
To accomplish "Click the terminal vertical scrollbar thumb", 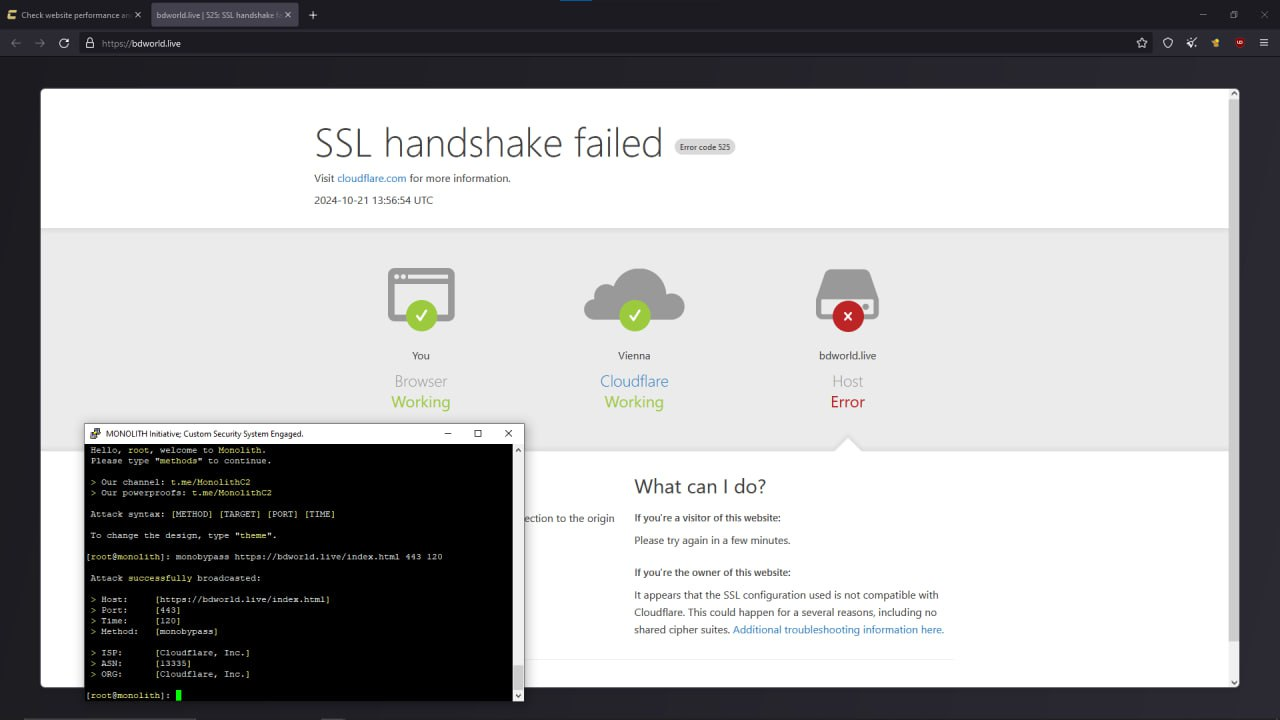I will point(518,676).
